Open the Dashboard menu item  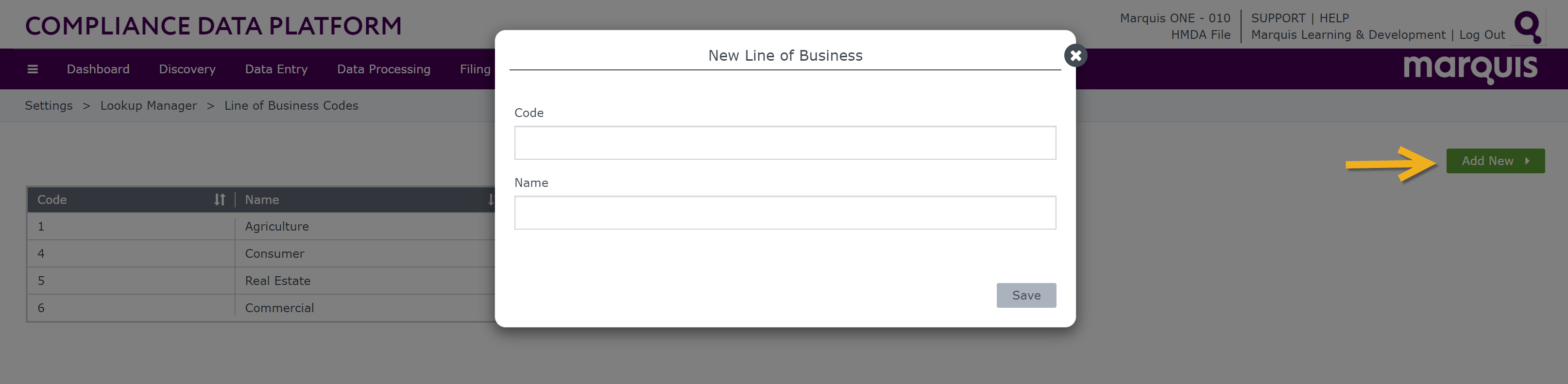click(x=98, y=69)
